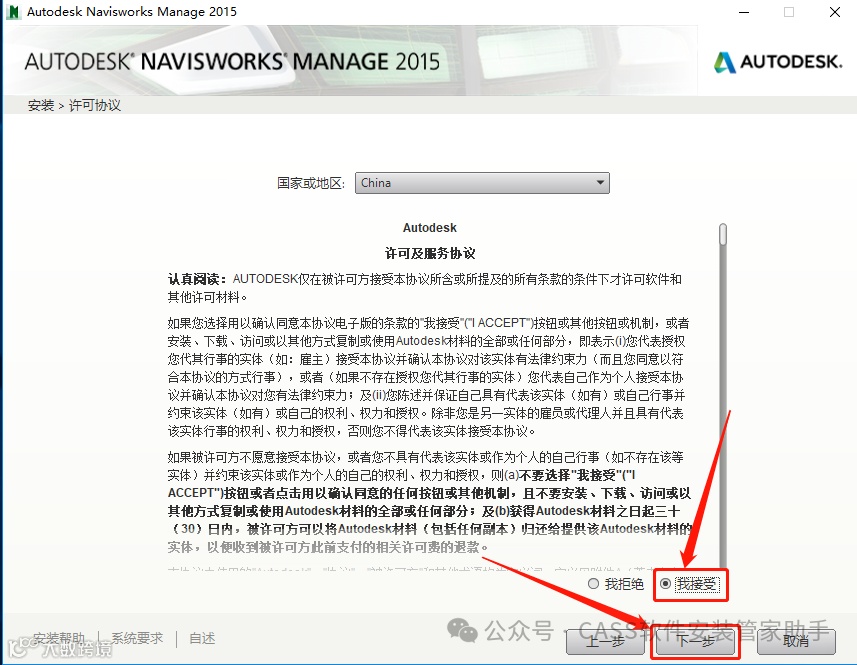Click the 取消 button

pyautogui.click(x=796, y=641)
